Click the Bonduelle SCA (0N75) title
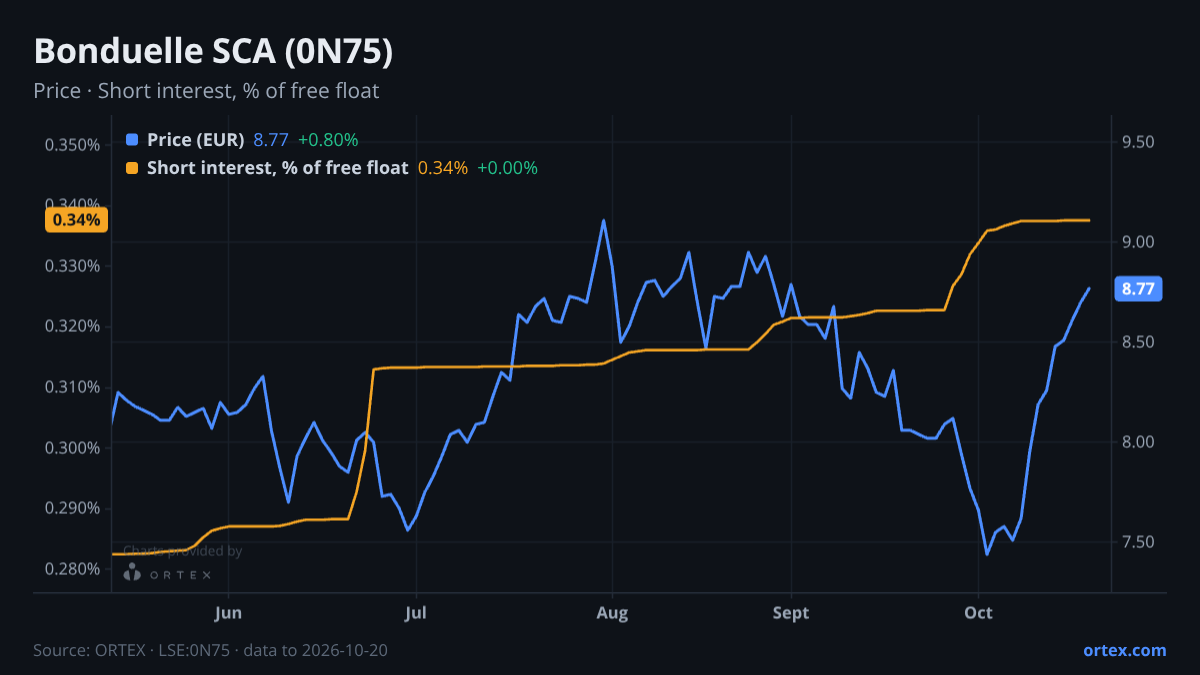Image resolution: width=1200 pixels, height=675 pixels. [213, 52]
